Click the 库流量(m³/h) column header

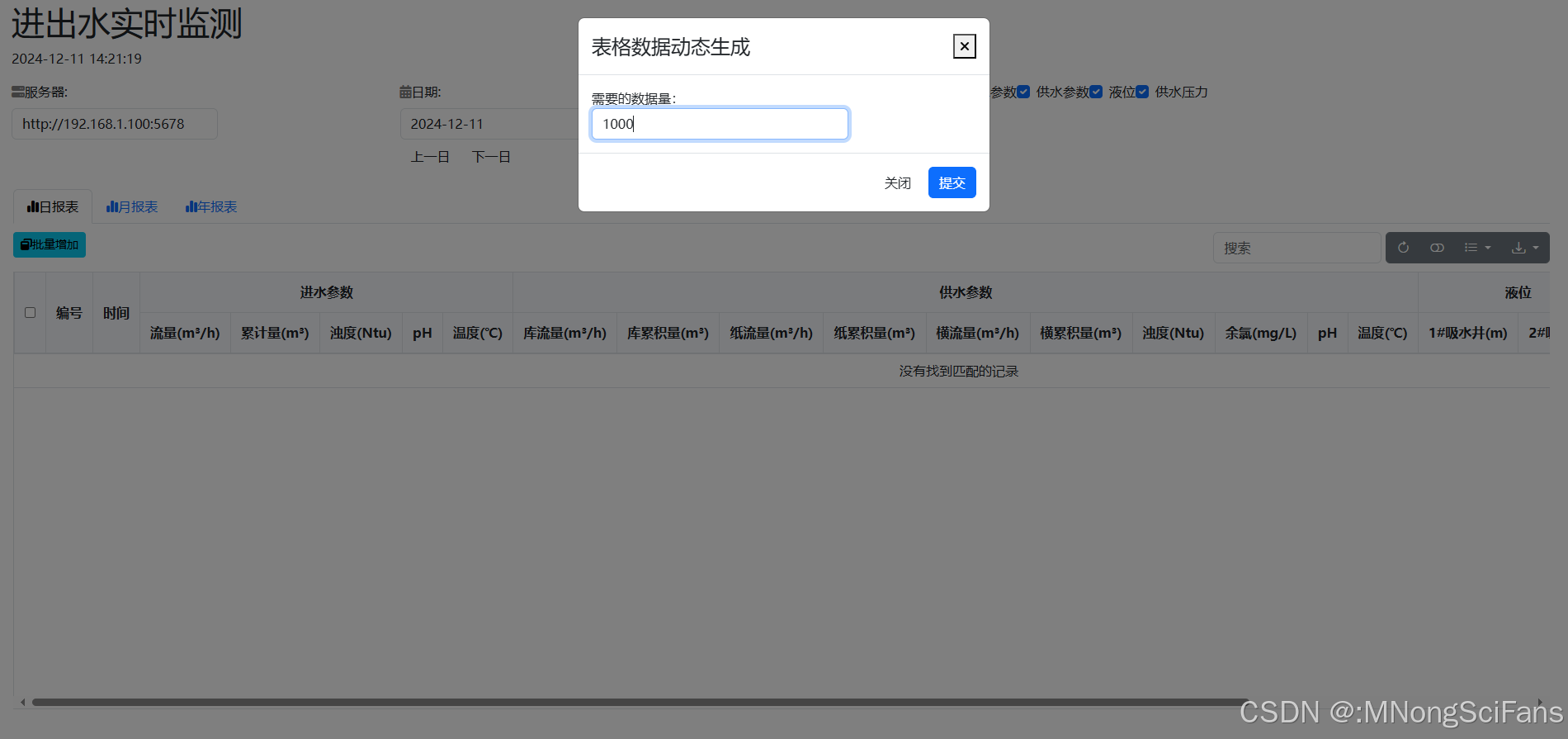(564, 333)
